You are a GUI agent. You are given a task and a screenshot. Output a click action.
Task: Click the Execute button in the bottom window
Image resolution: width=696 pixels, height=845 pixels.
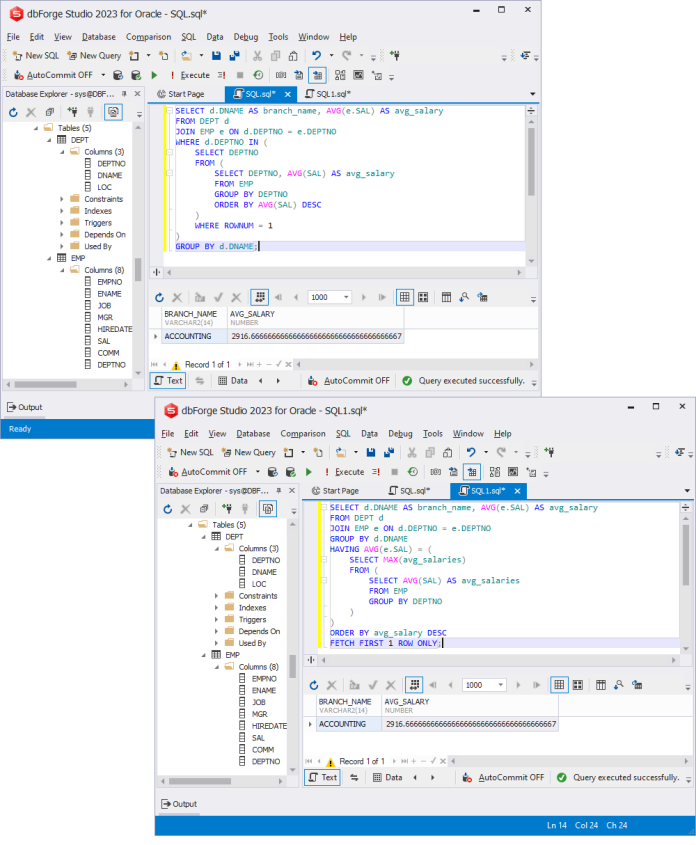pyautogui.click(x=344, y=472)
